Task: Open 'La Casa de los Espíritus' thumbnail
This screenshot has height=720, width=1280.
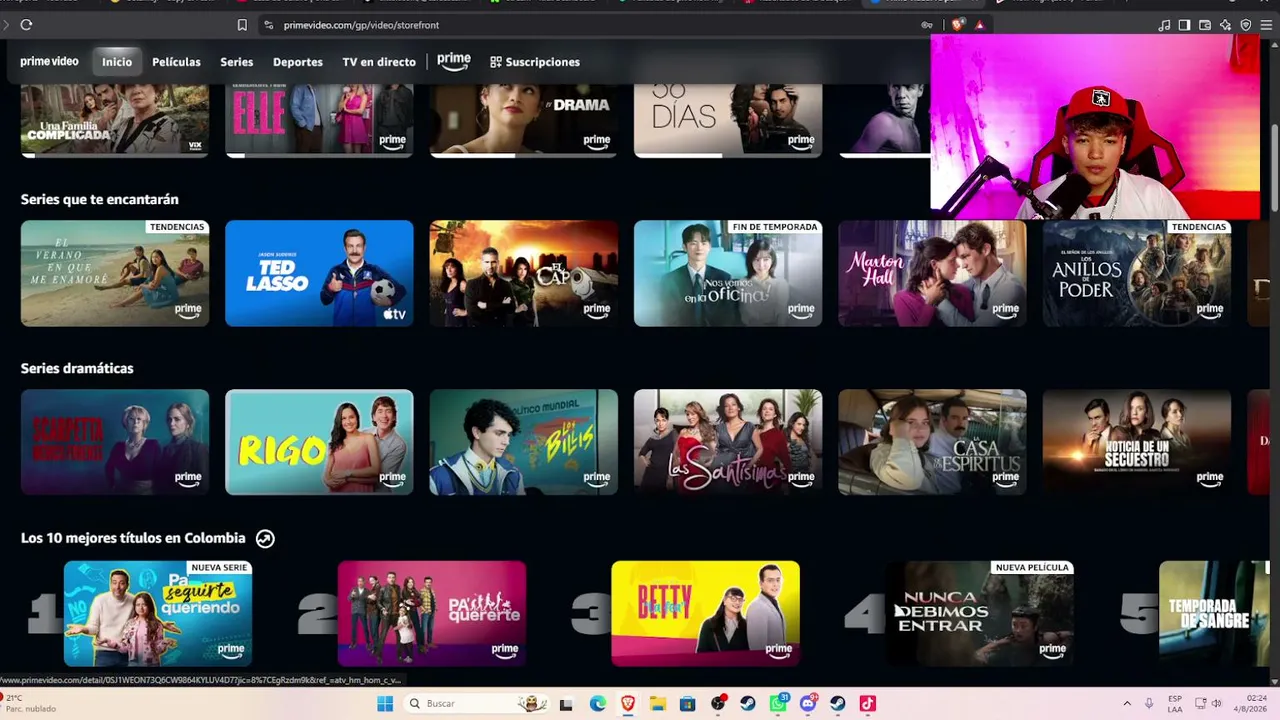Action: (x=932, y=442)
